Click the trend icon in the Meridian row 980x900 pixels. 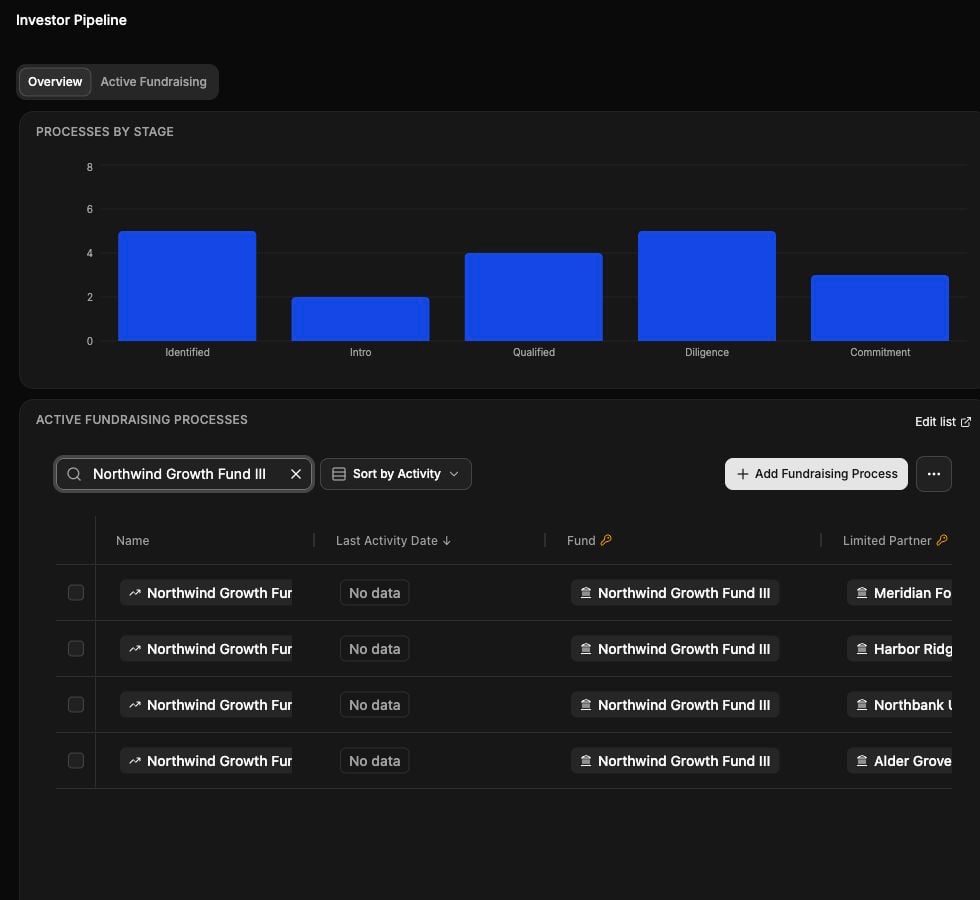pyautogui.click(x=134, y=593)
